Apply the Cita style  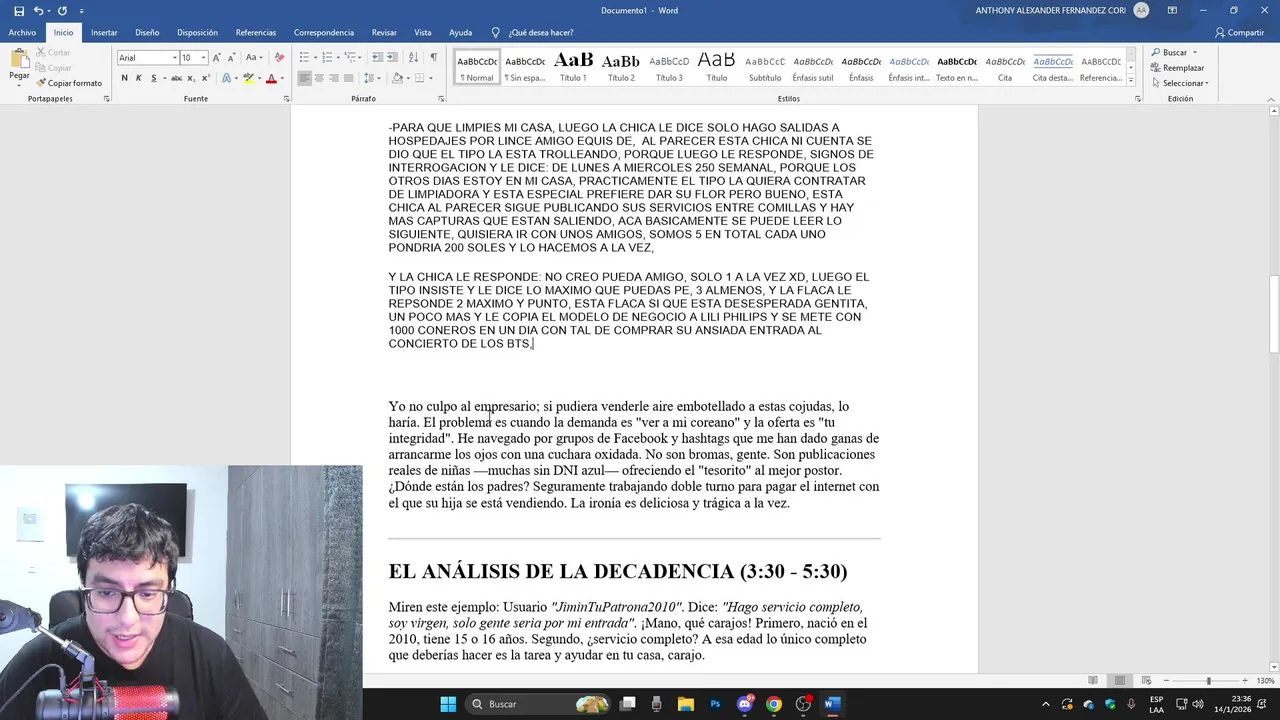[1005, 66]
